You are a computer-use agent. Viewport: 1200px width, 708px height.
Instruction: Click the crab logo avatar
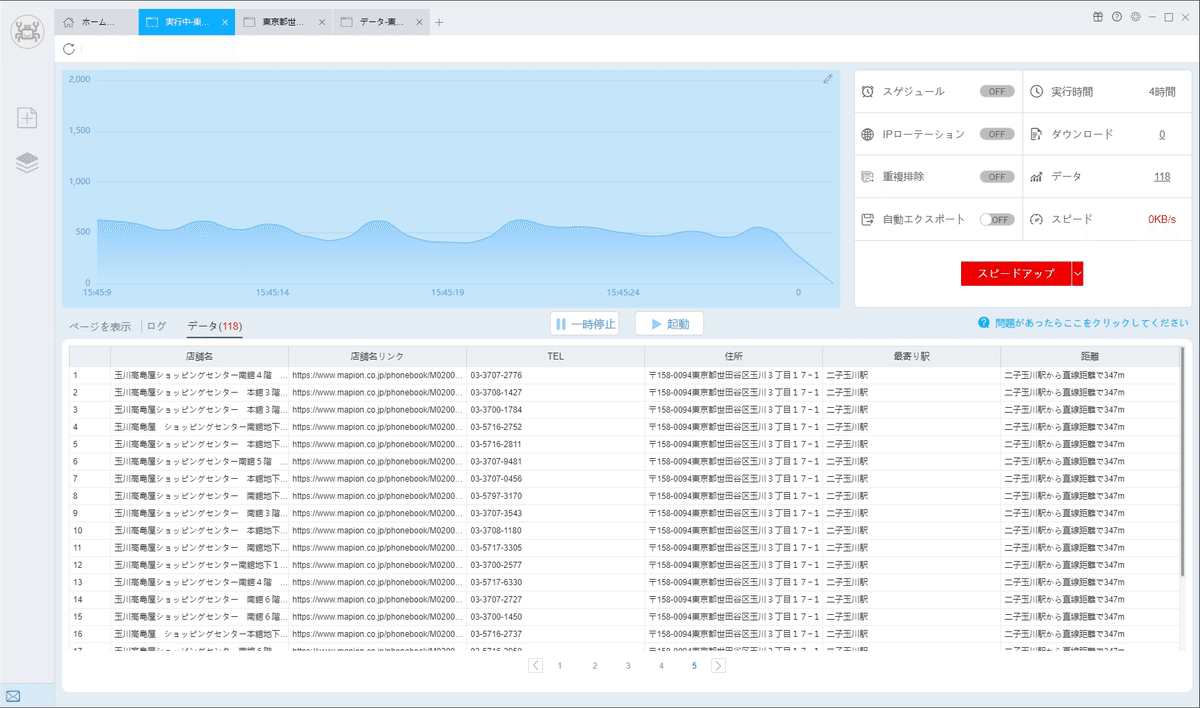click(x=27, y=30)
